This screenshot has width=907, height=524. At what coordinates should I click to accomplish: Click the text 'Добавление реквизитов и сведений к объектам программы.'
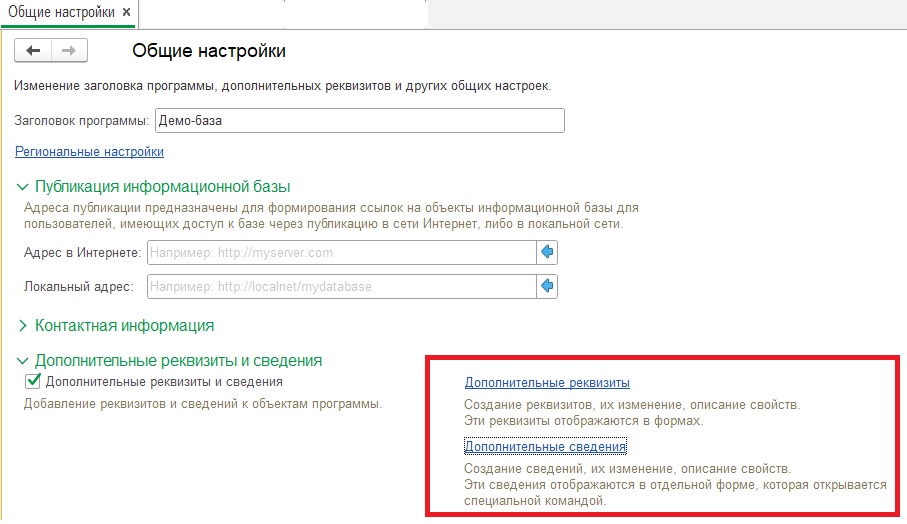tap(203, 404)
